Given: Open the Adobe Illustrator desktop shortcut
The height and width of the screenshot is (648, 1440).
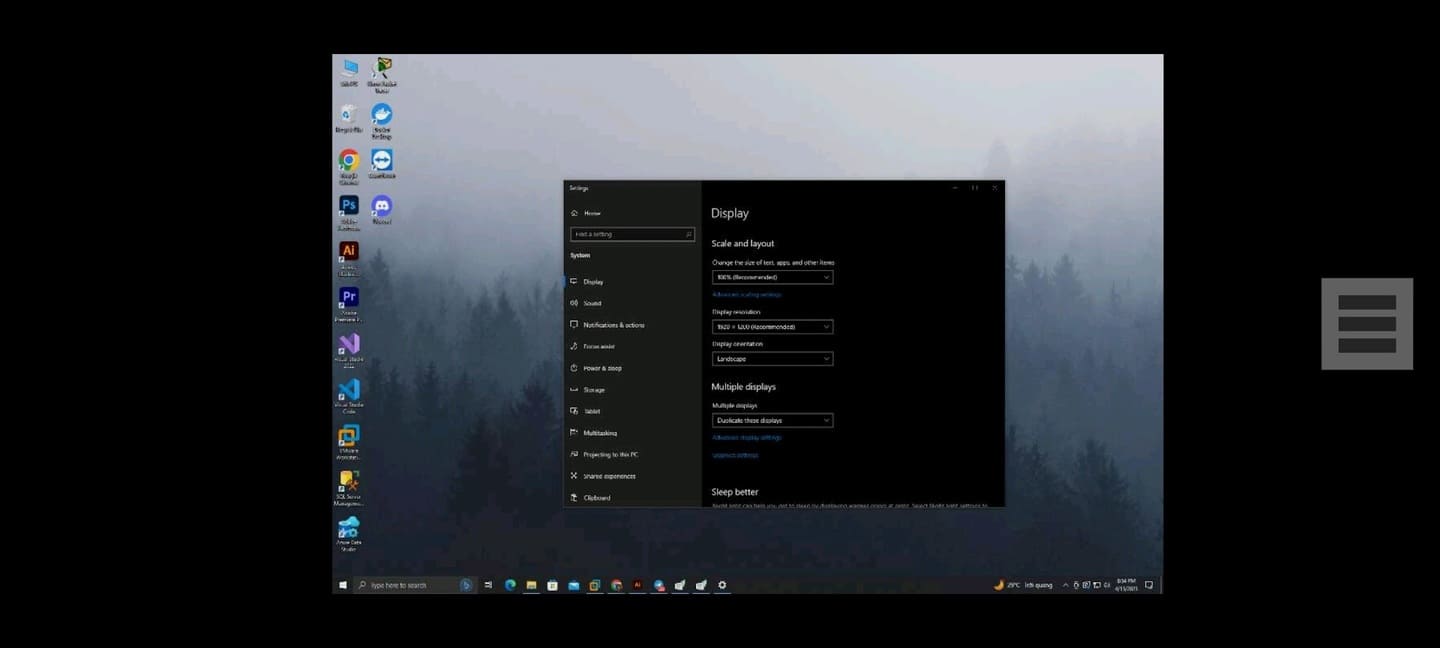Looking at the screenshot, I should pos(349,257).
